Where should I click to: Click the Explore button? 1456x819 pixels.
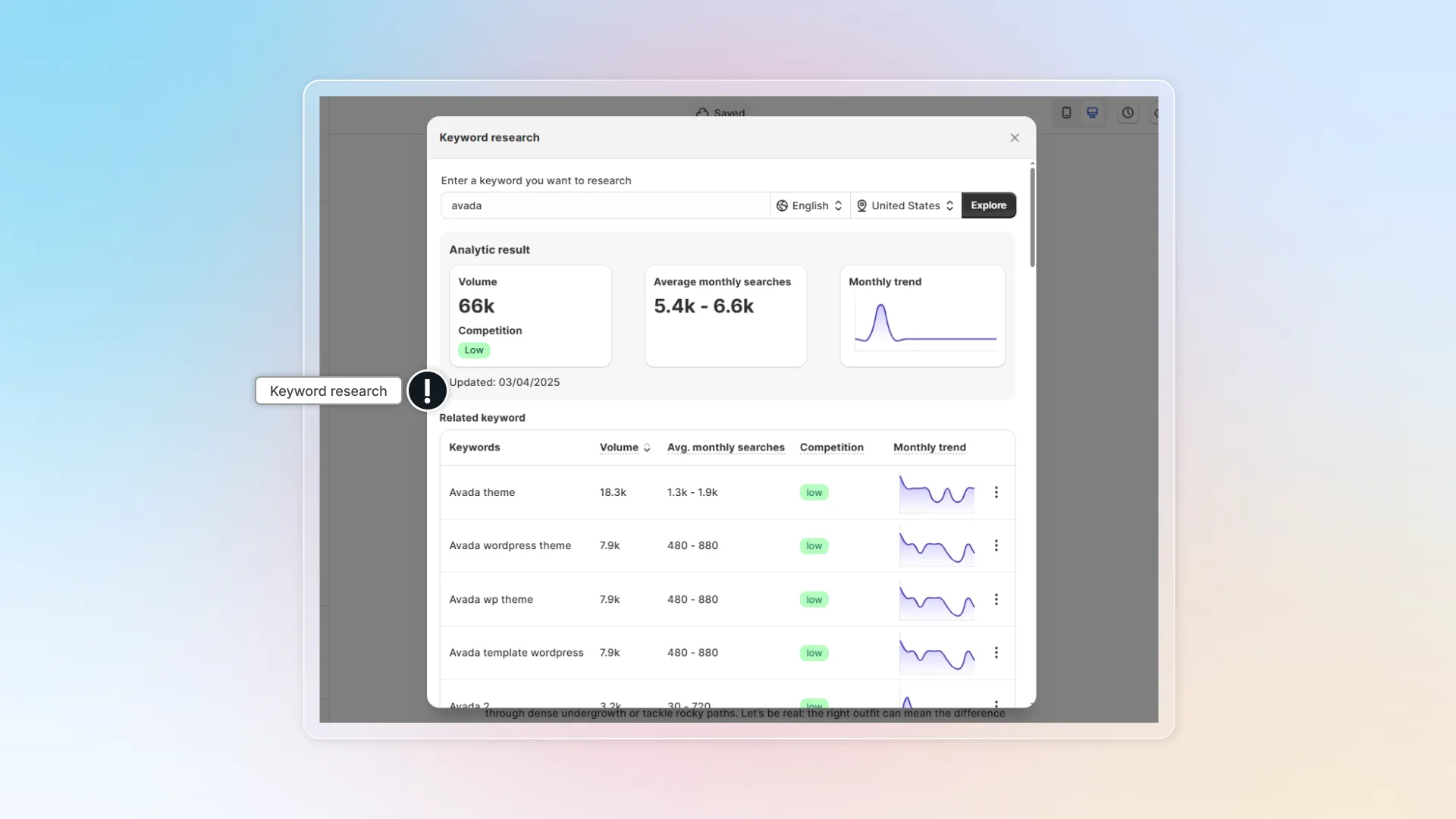tap(988, 206)
